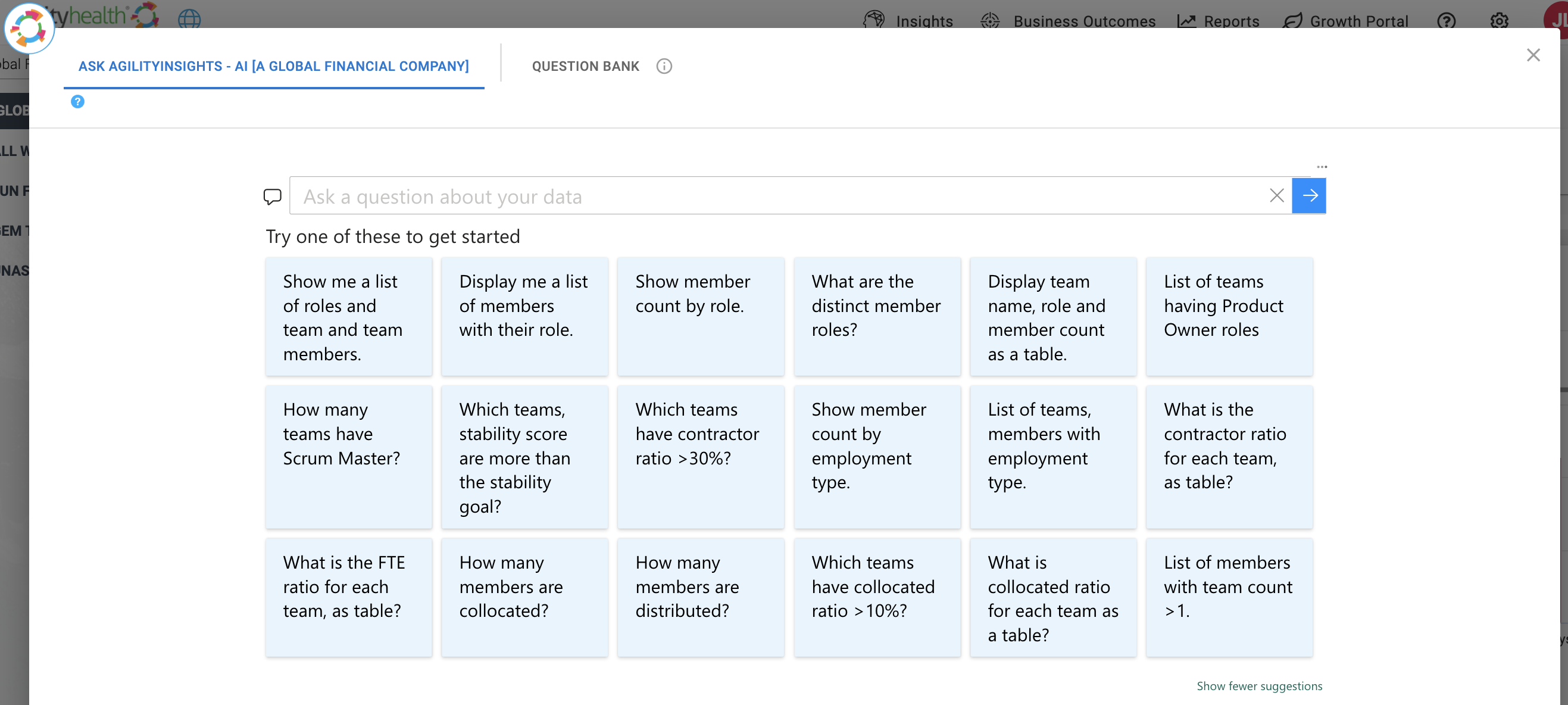
Task: Click Show fewer suggestions link
Action: tap(1260, 685)
